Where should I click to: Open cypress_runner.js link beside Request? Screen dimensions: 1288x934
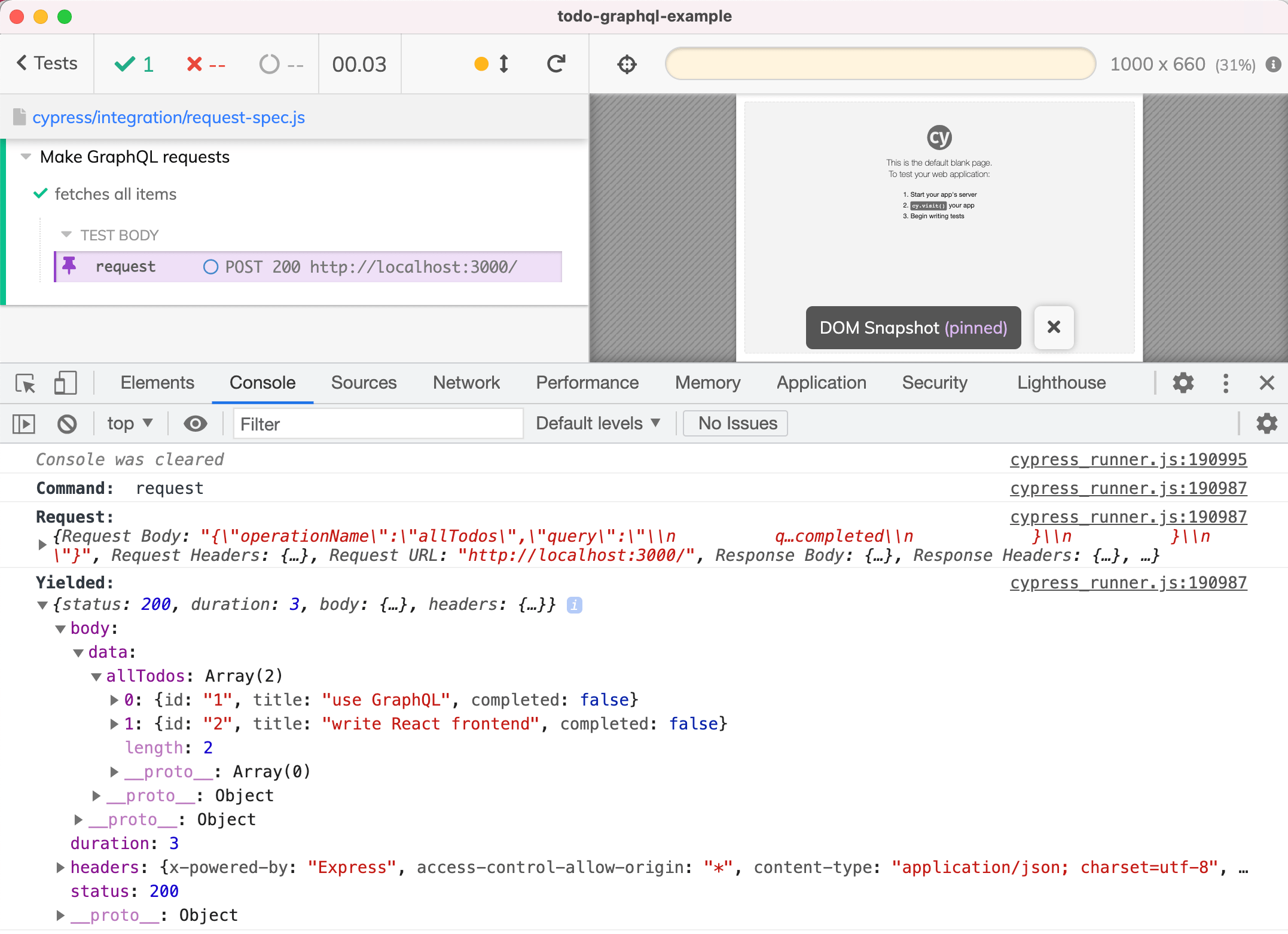[1128, 517]
